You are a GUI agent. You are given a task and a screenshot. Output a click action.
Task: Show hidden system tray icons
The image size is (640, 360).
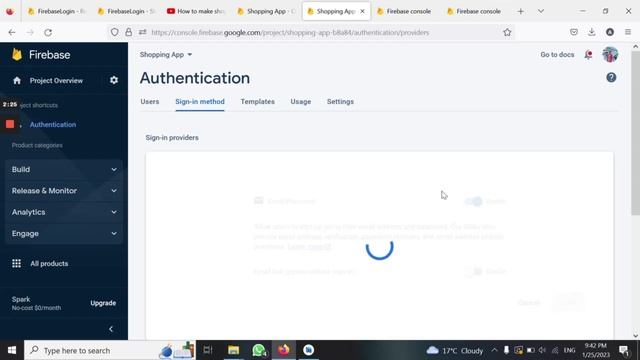coord(494,350)
